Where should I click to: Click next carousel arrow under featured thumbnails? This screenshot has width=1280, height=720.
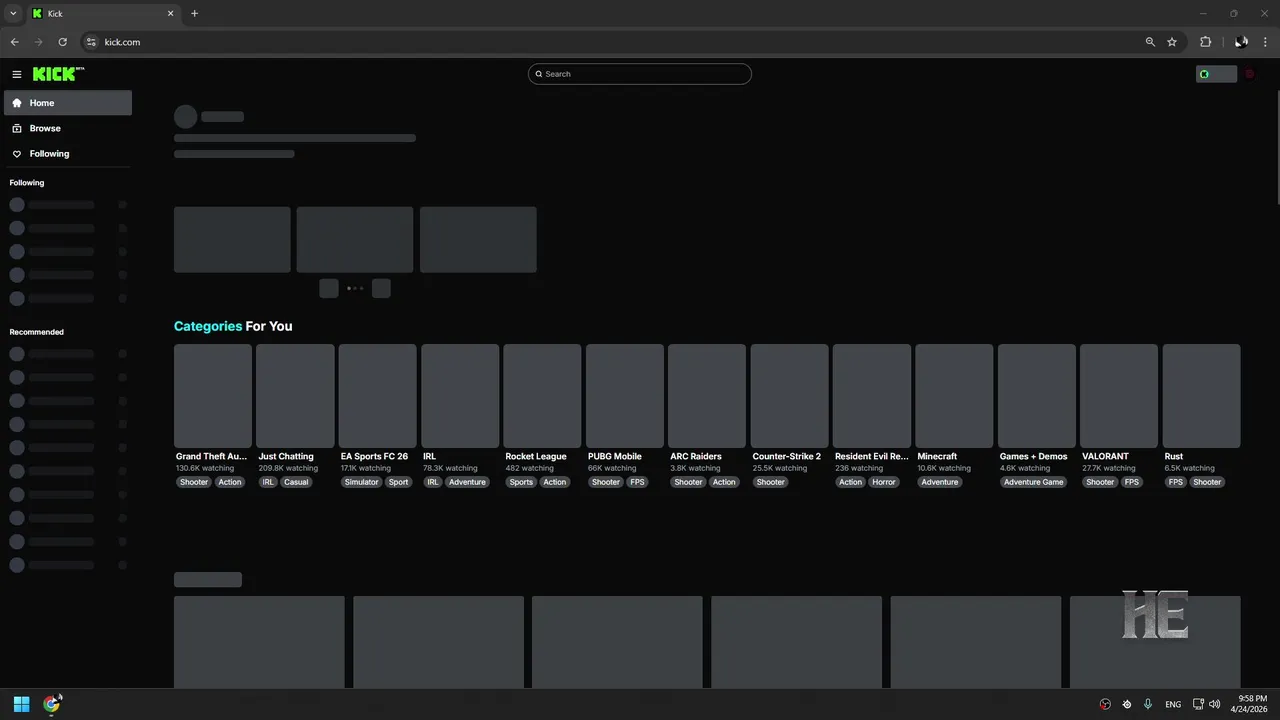tap(381, 288)
